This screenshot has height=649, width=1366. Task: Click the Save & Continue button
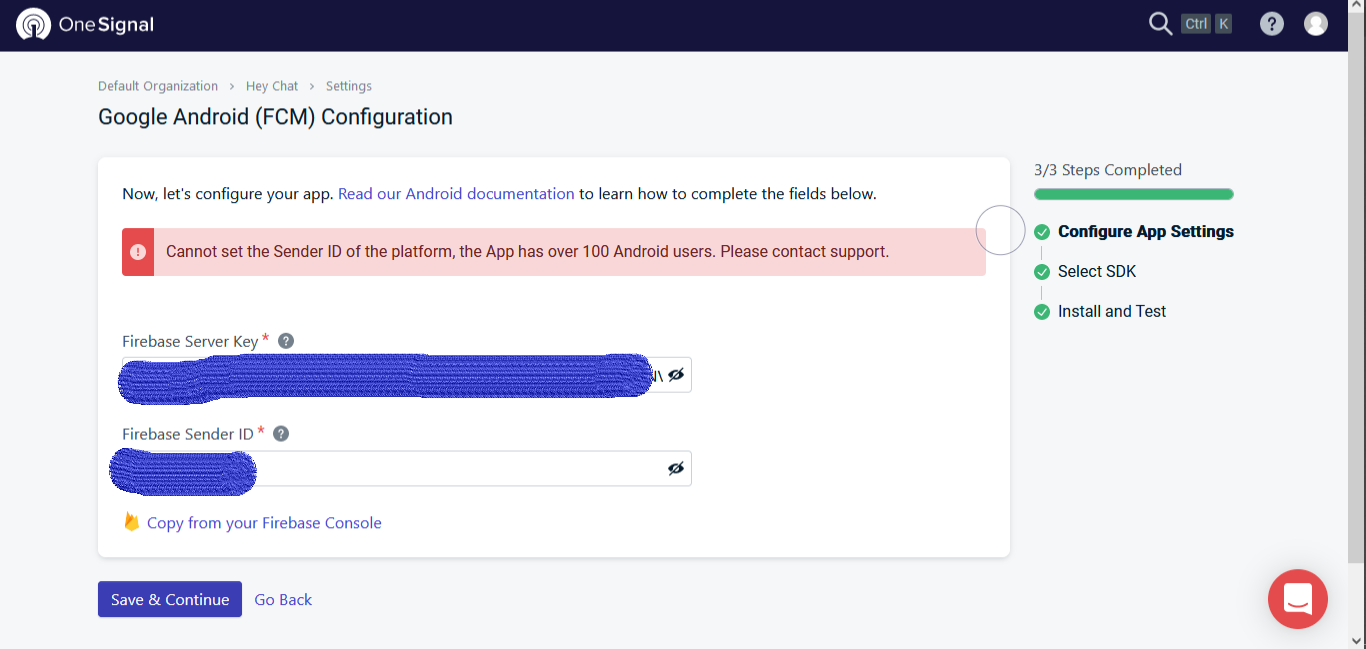(170, 599)
